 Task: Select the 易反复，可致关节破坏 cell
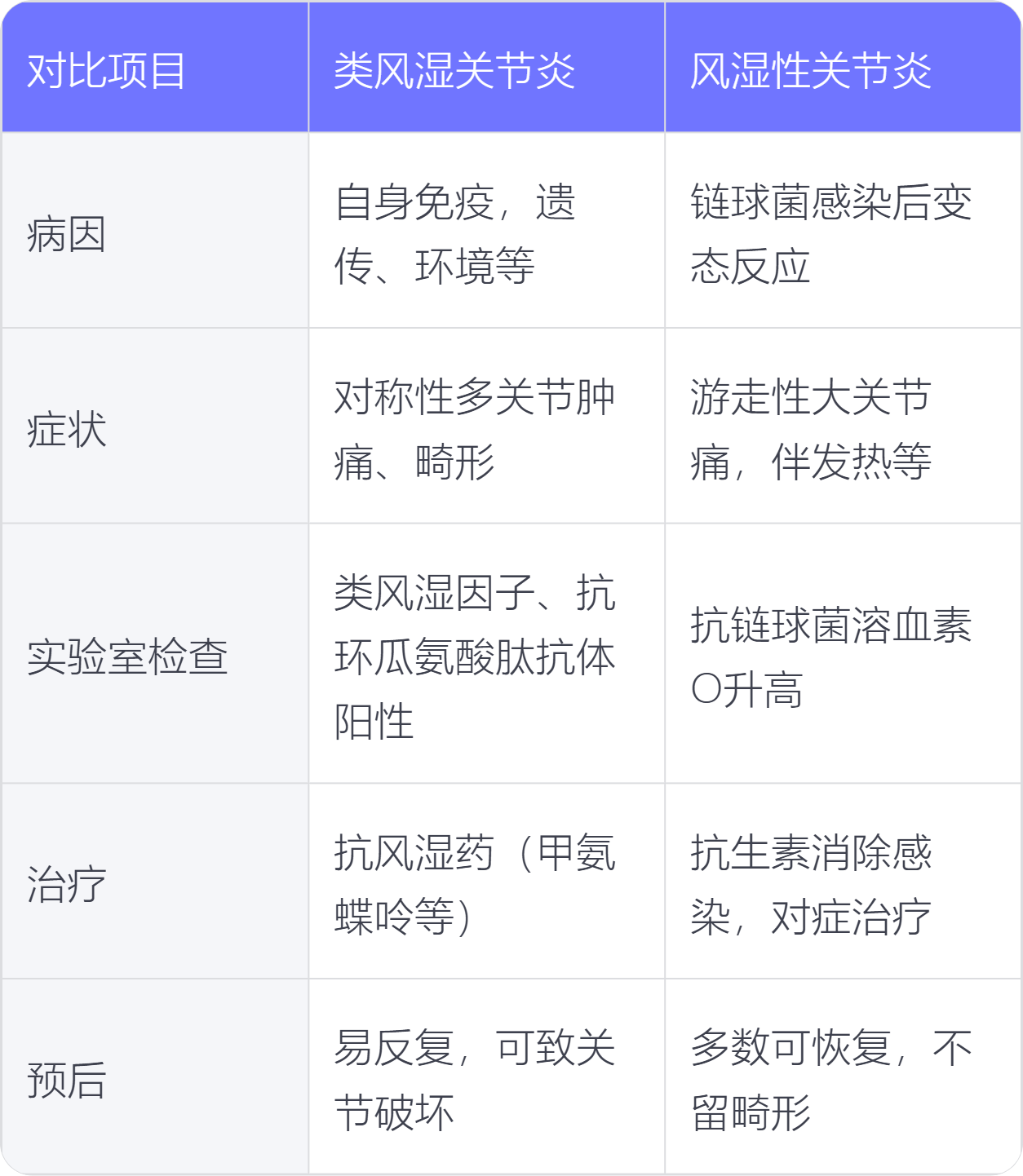(x=475, y=1080)
